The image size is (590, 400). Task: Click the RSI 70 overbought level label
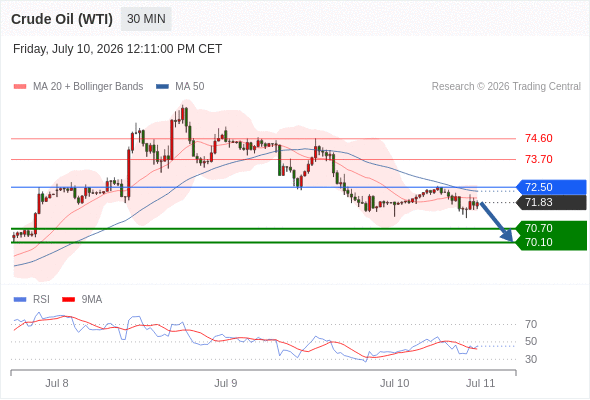[x=531, y=324]
